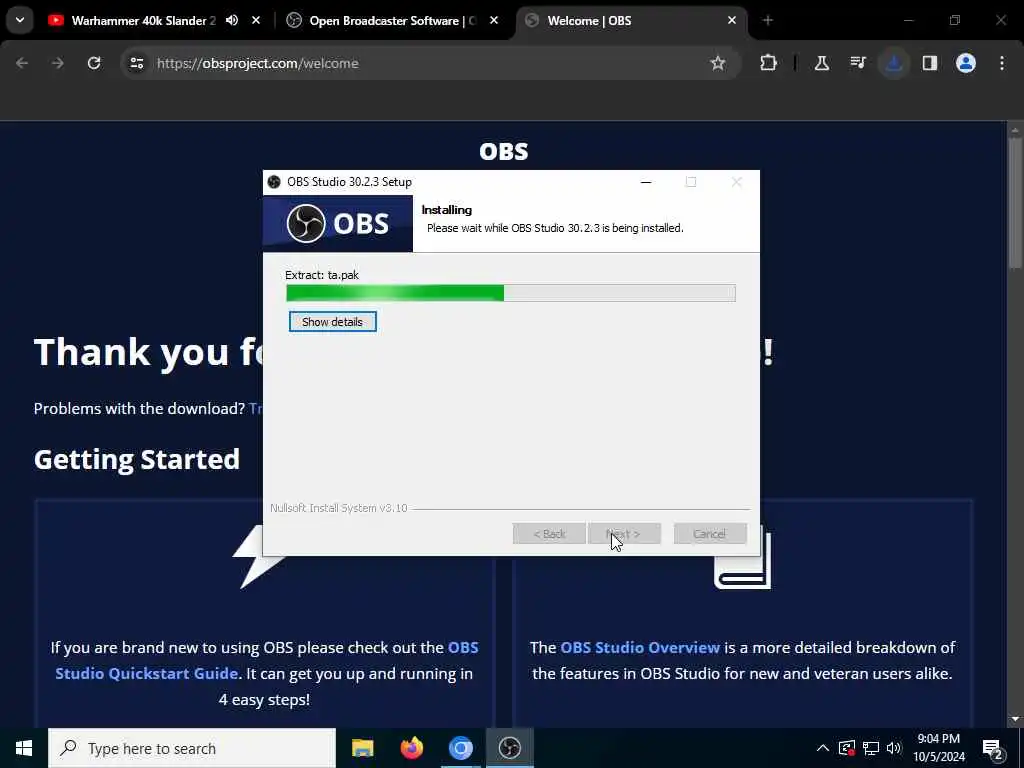1024x768 pixels.
Task: Close the Open Broadcaster Software tab
Action: 494,21
